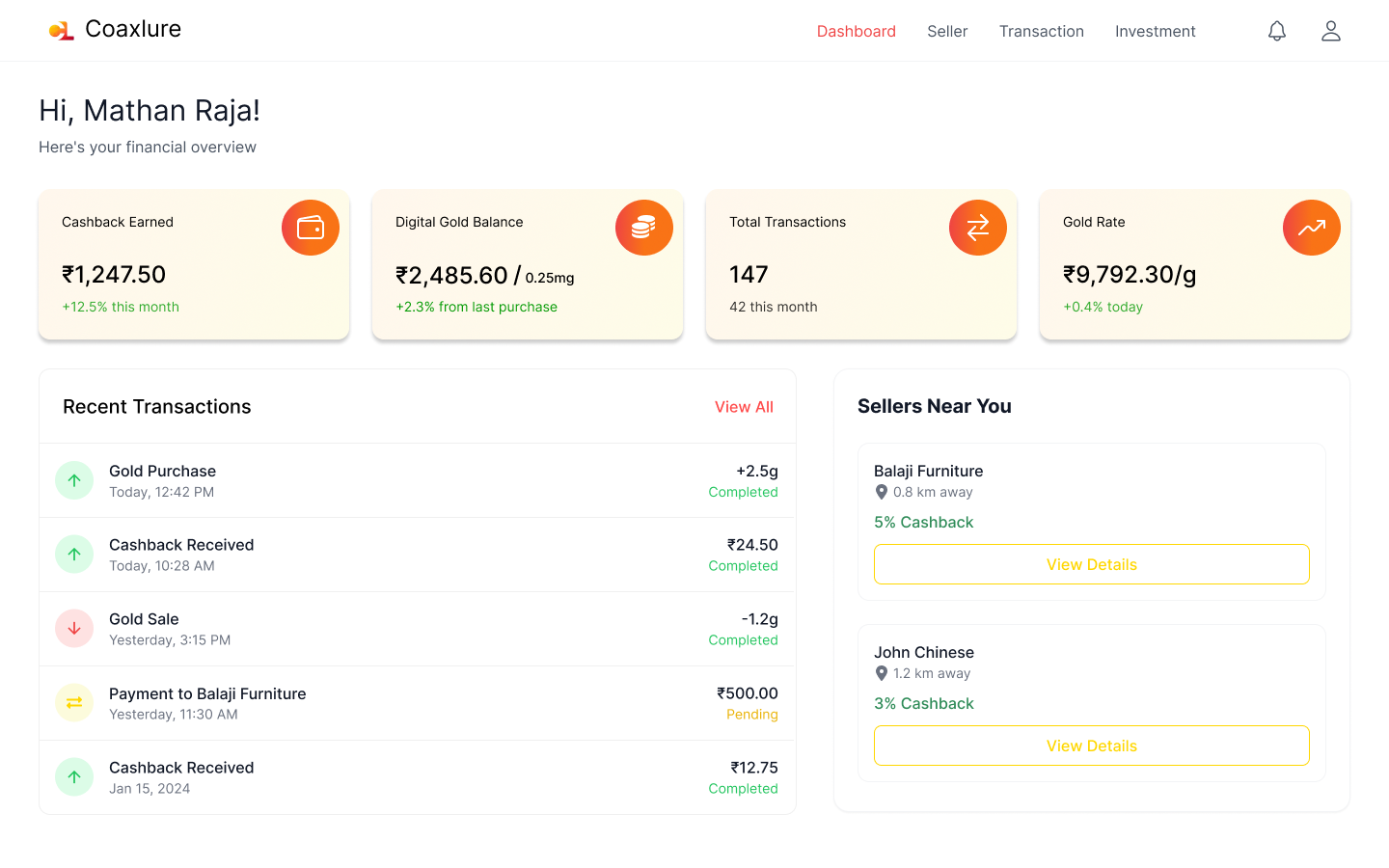View details for John Chinese
The image size is (1389, 868).
[1091, 746]
